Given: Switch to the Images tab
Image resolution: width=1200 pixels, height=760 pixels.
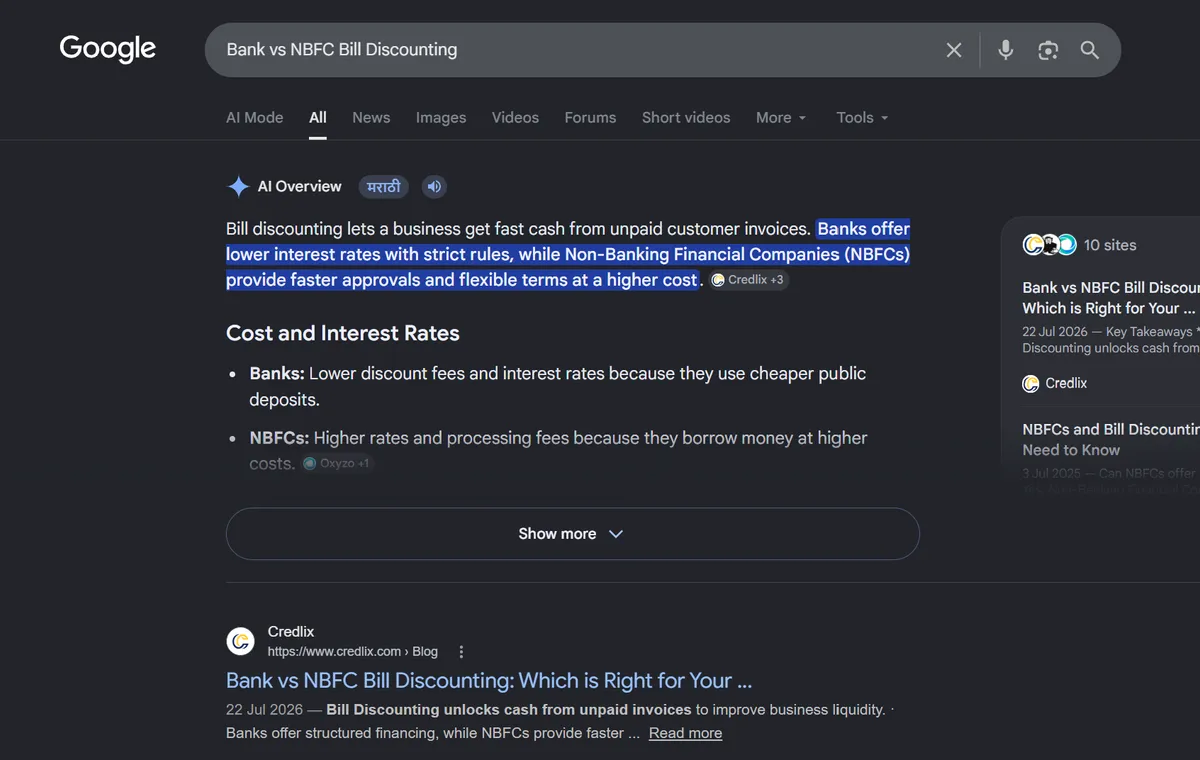Looking at the screenshot, I should pos(441,117).
